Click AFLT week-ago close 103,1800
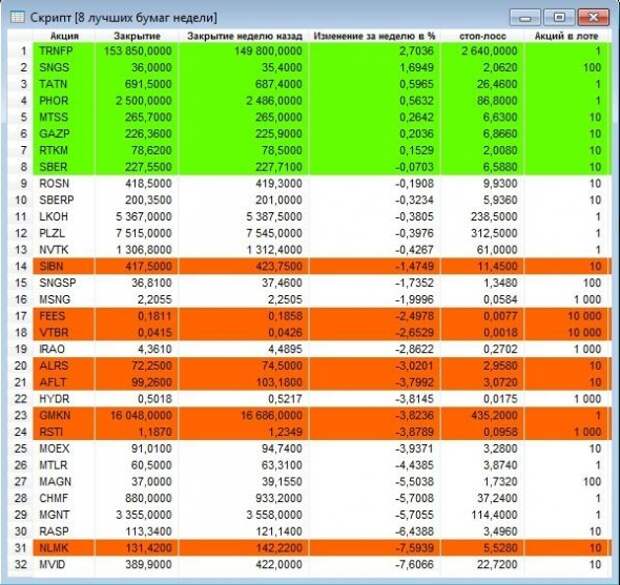This screenshot has height=585, width=620. click(279, 382)
